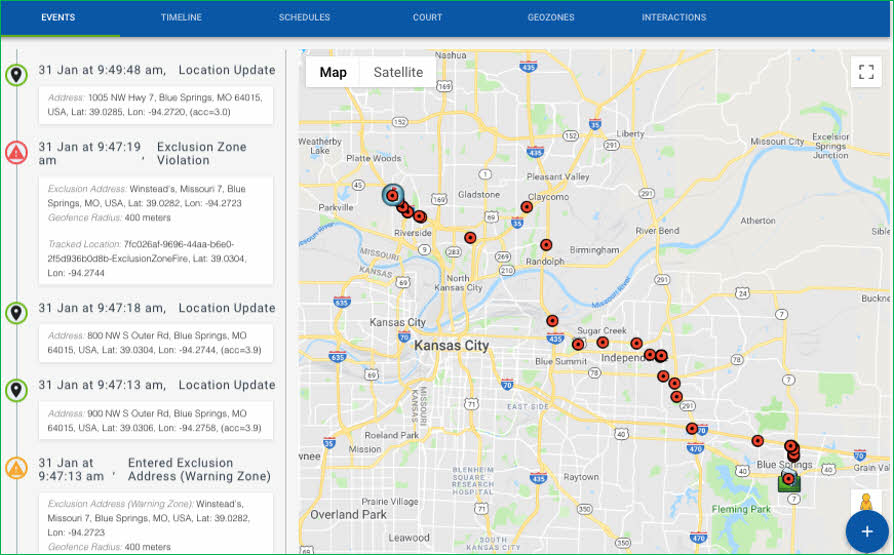
Task: Click 'Liberty' map label
Action: coord(630,133)
